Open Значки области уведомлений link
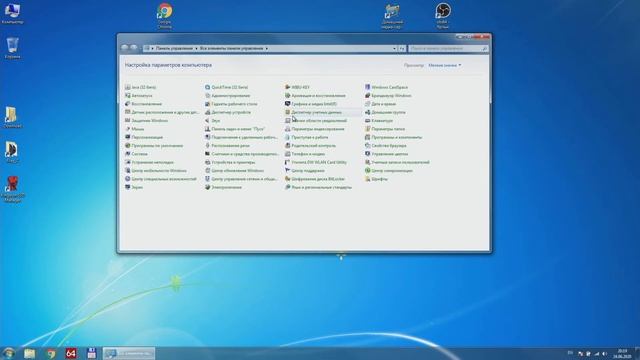The image size is (640, 360). pyautogui.click(x=319, y=121)
